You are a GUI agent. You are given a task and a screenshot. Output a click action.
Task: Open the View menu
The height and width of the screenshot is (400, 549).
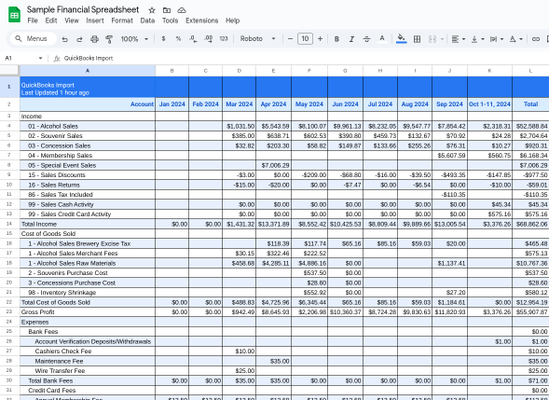click(x=71, y=21)
